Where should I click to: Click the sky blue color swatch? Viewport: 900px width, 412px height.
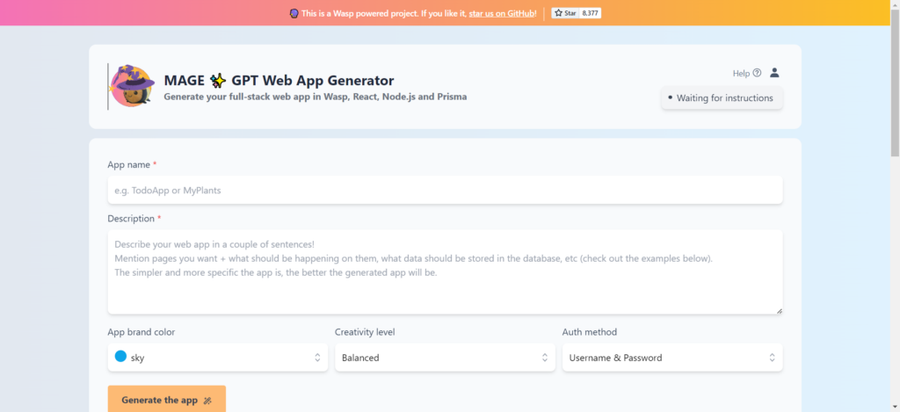121,356
